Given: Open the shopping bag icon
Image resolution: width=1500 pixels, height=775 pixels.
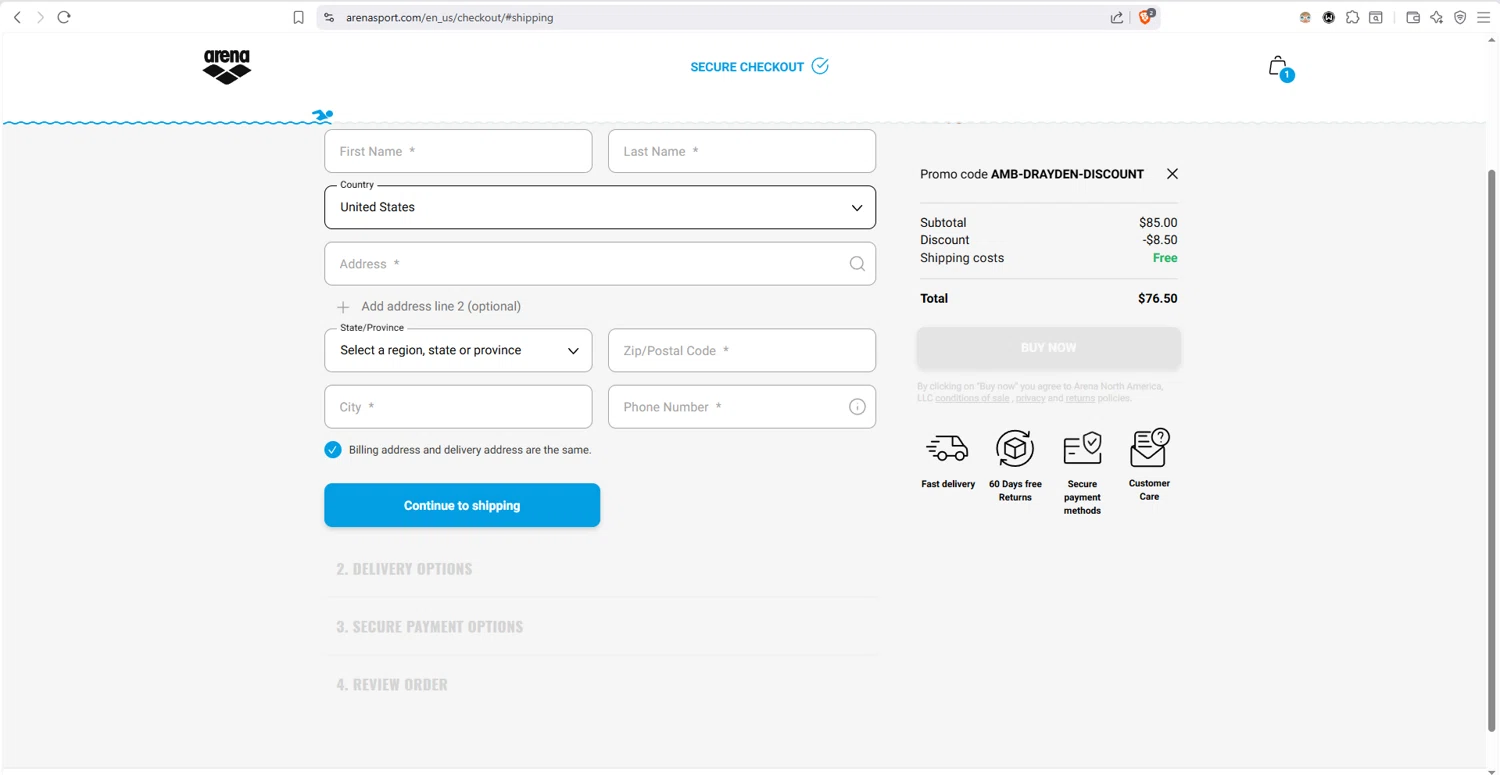Looking at the screenshot, I should click(1278, 67).
